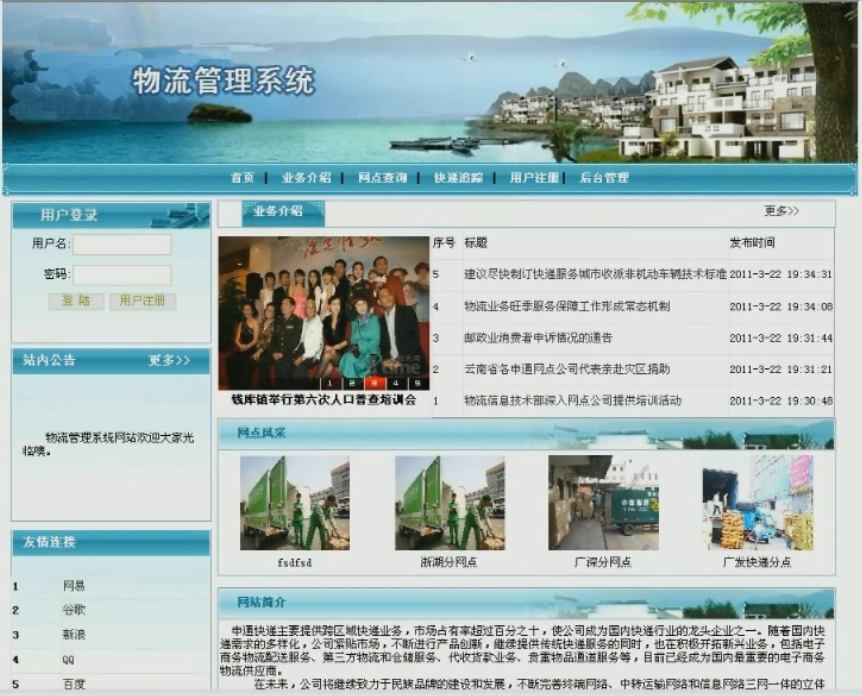
Task: Jump to highlighted slide number 3
Action: tap(373, 383)
